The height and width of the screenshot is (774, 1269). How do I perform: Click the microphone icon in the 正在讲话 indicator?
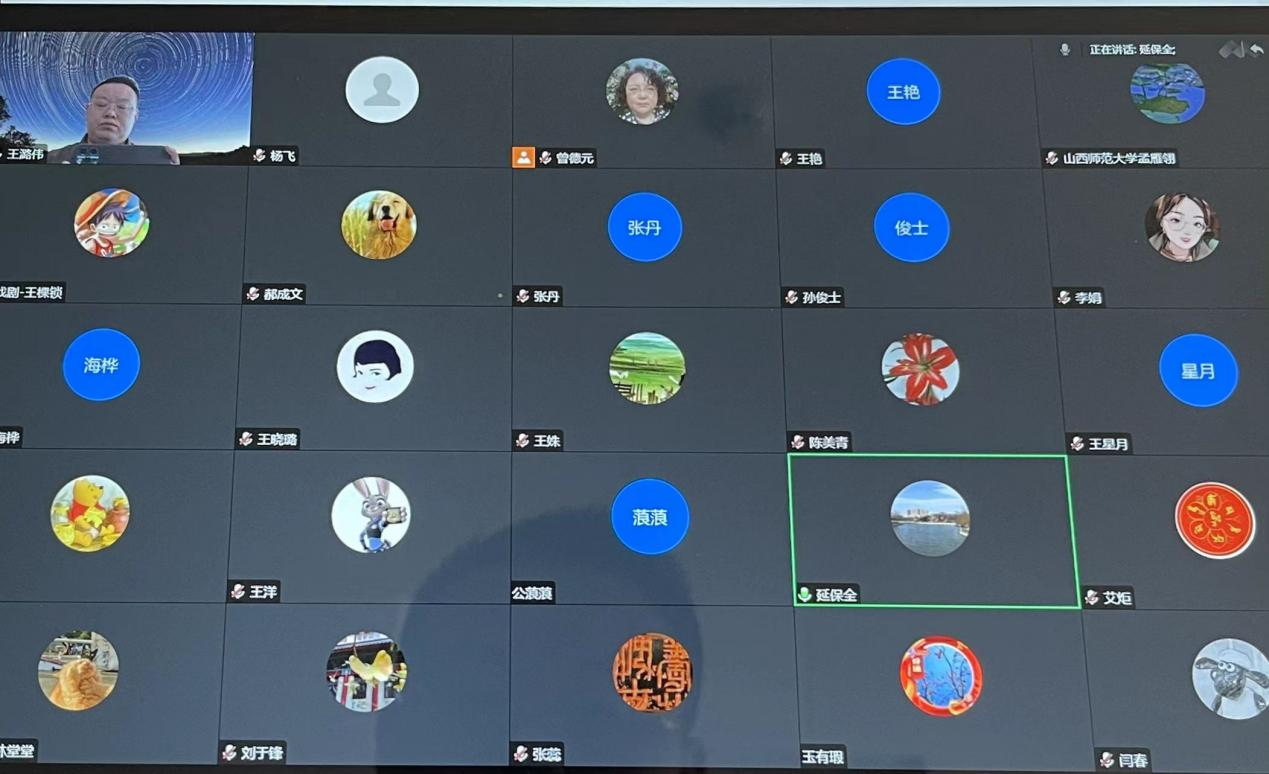(x=1064, y=49)
